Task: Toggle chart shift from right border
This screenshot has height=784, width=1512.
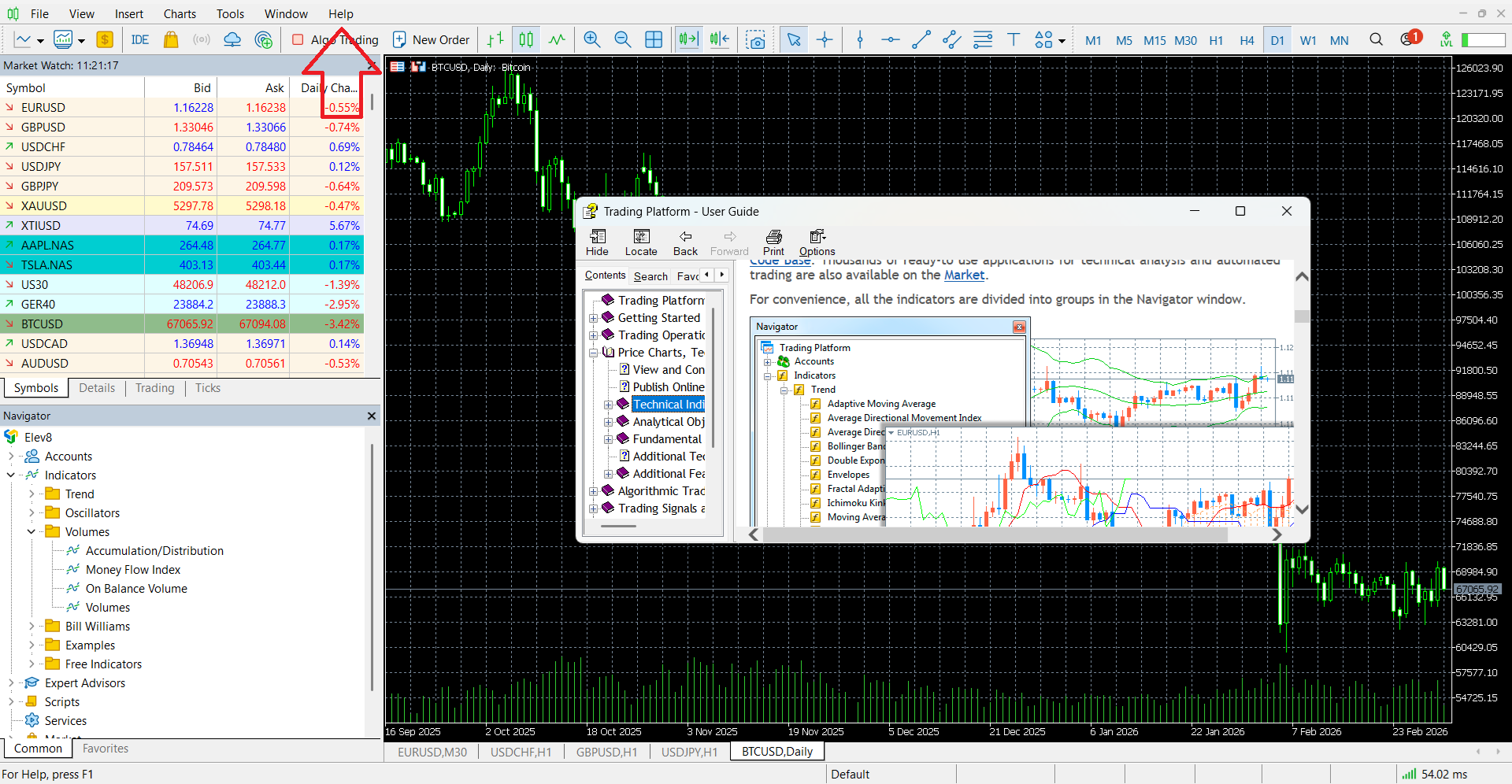Action: 719,39
